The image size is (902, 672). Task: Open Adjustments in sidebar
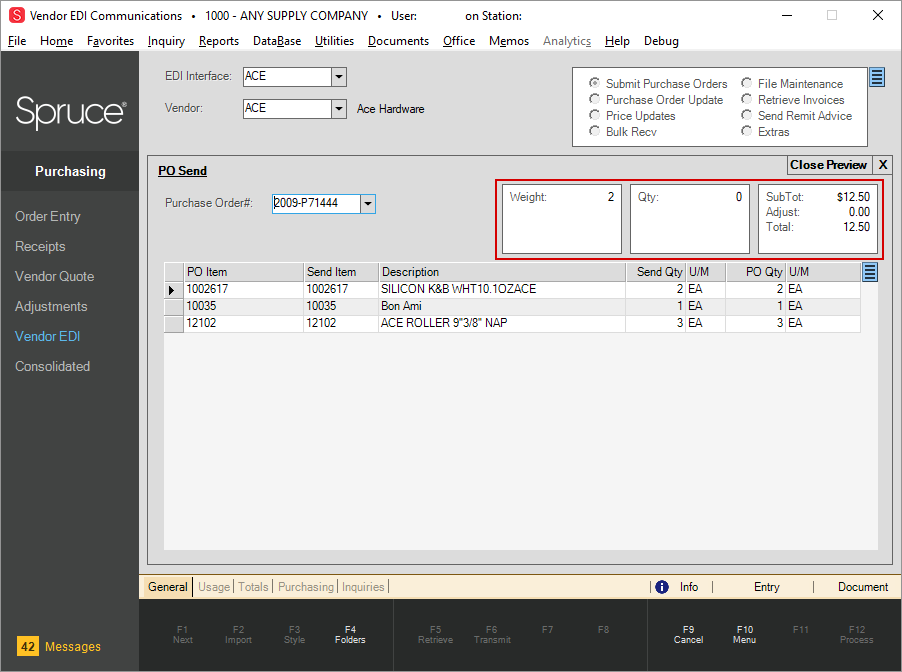51,306
